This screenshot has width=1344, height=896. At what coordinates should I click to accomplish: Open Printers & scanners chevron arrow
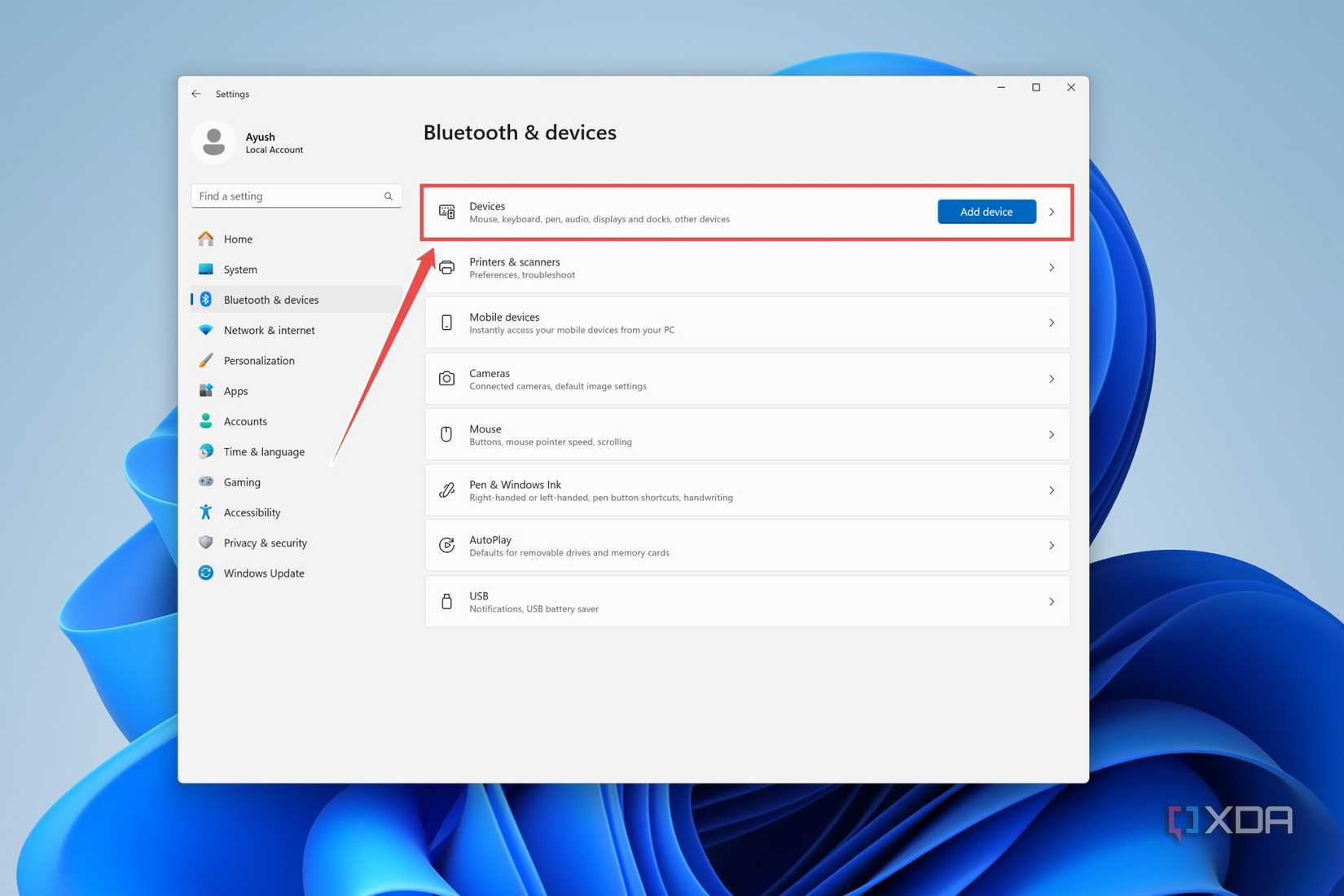[x=1052, y=268]
